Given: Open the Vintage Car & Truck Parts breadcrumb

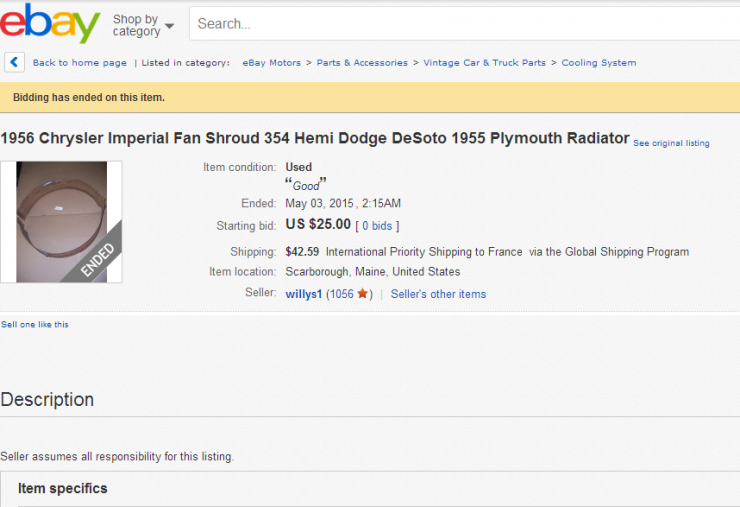Looking at the screenshot, I should pos(484,63).
